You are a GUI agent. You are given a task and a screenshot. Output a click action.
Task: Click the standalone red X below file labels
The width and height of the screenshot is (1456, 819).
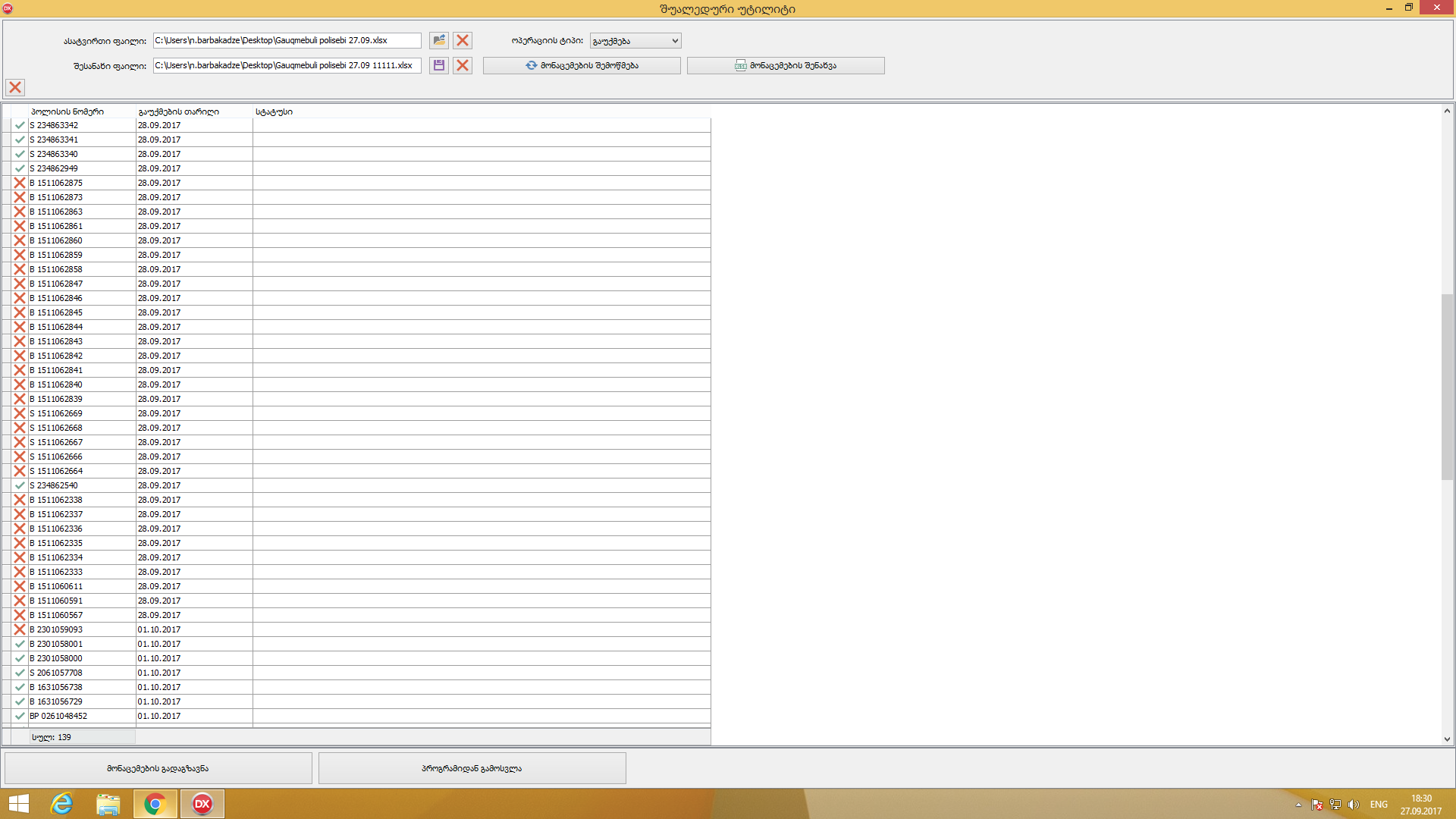(x=15, y=87)
